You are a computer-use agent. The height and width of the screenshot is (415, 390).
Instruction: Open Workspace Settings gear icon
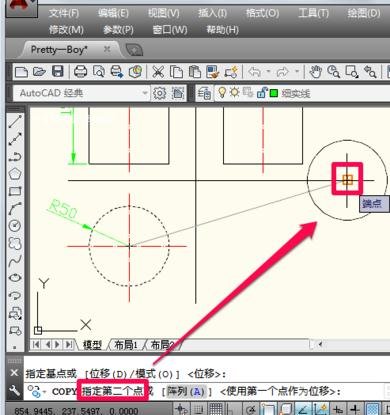coord(159,93)
